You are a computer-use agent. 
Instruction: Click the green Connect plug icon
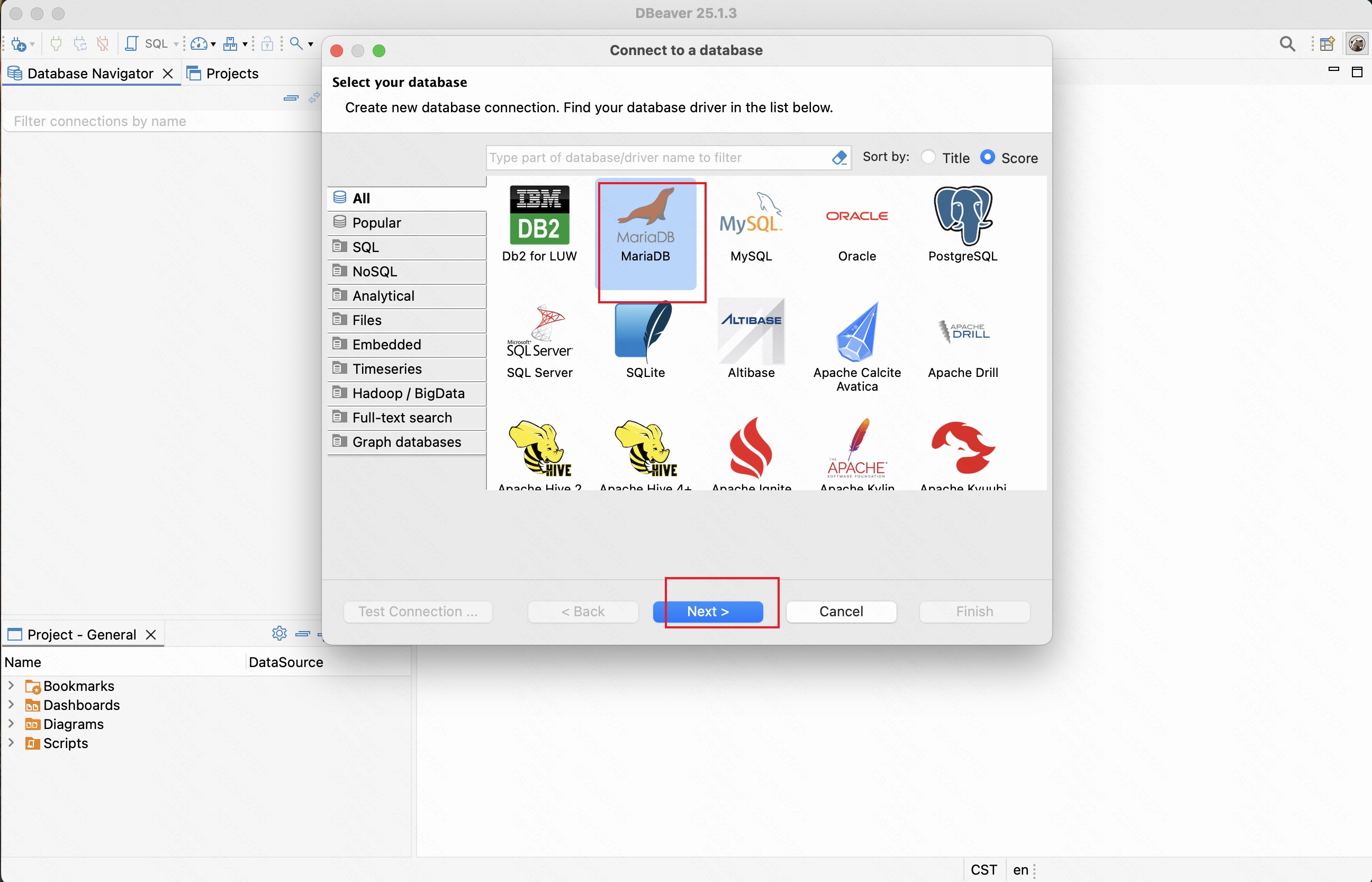[56, 43]
